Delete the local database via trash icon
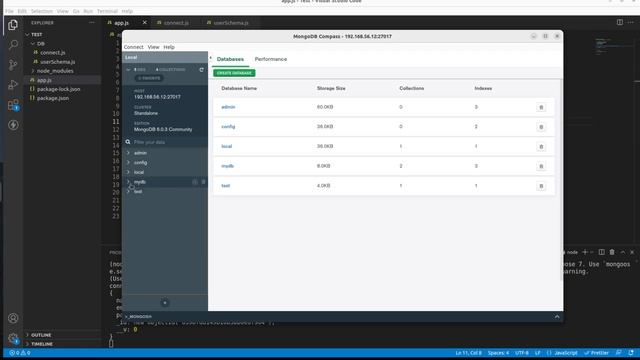640x360 pixels. [541, 147]
